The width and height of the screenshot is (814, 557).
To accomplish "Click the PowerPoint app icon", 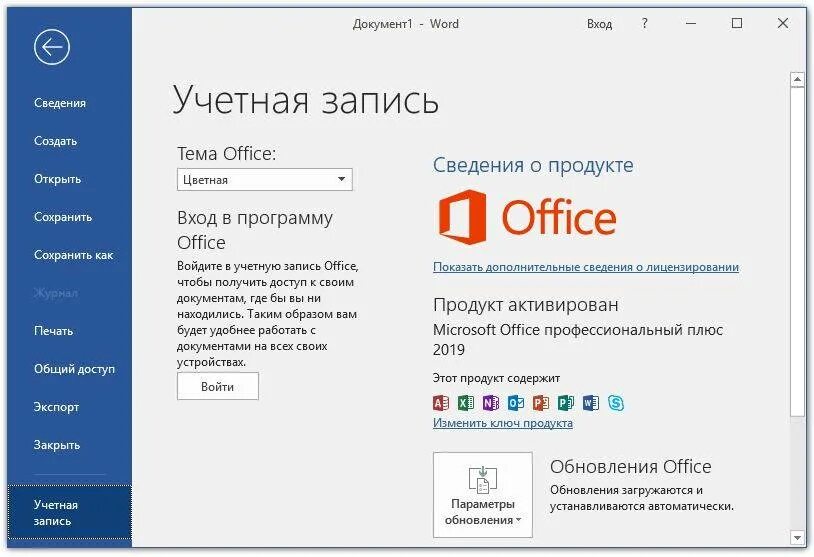I will point(540,403).
